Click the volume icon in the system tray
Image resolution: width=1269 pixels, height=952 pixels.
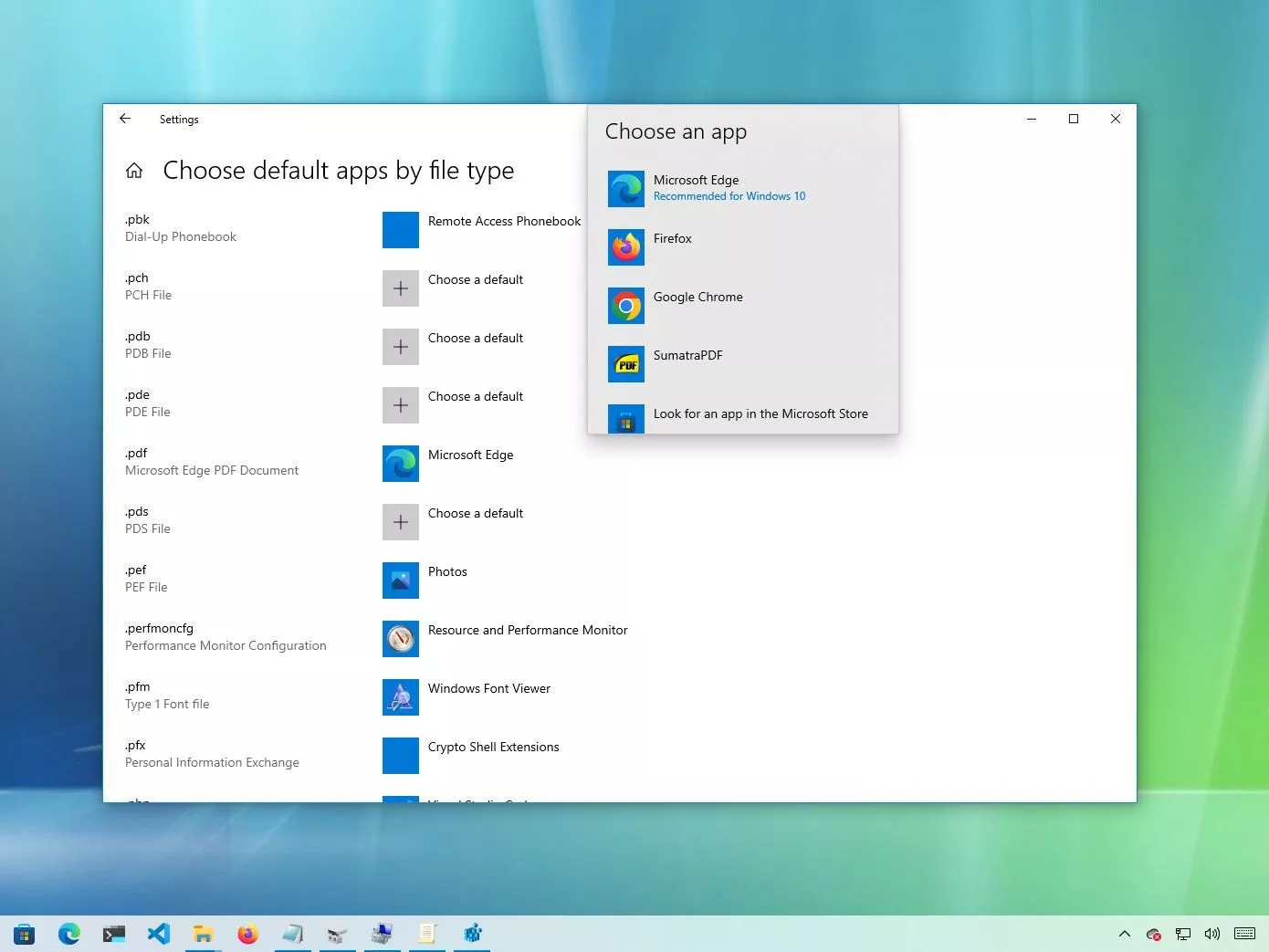click(x=1211, y=934)
